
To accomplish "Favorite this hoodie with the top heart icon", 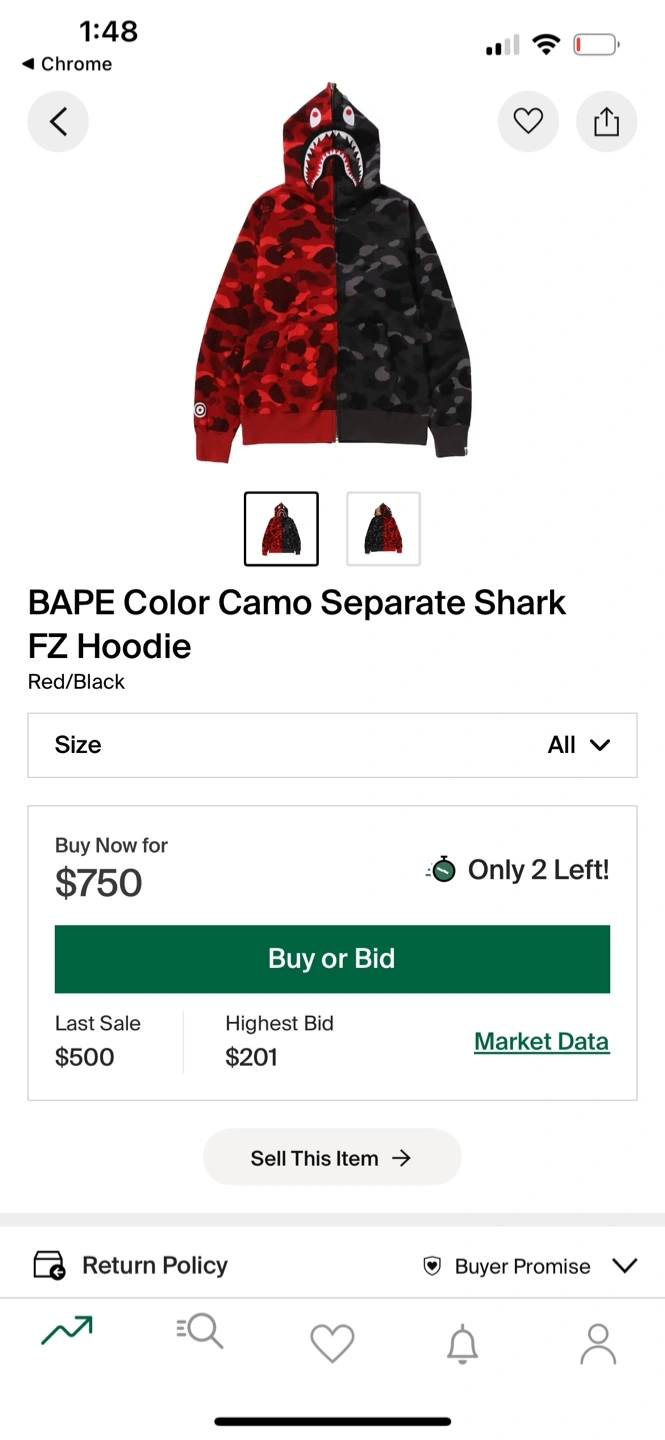I will 528,122.
